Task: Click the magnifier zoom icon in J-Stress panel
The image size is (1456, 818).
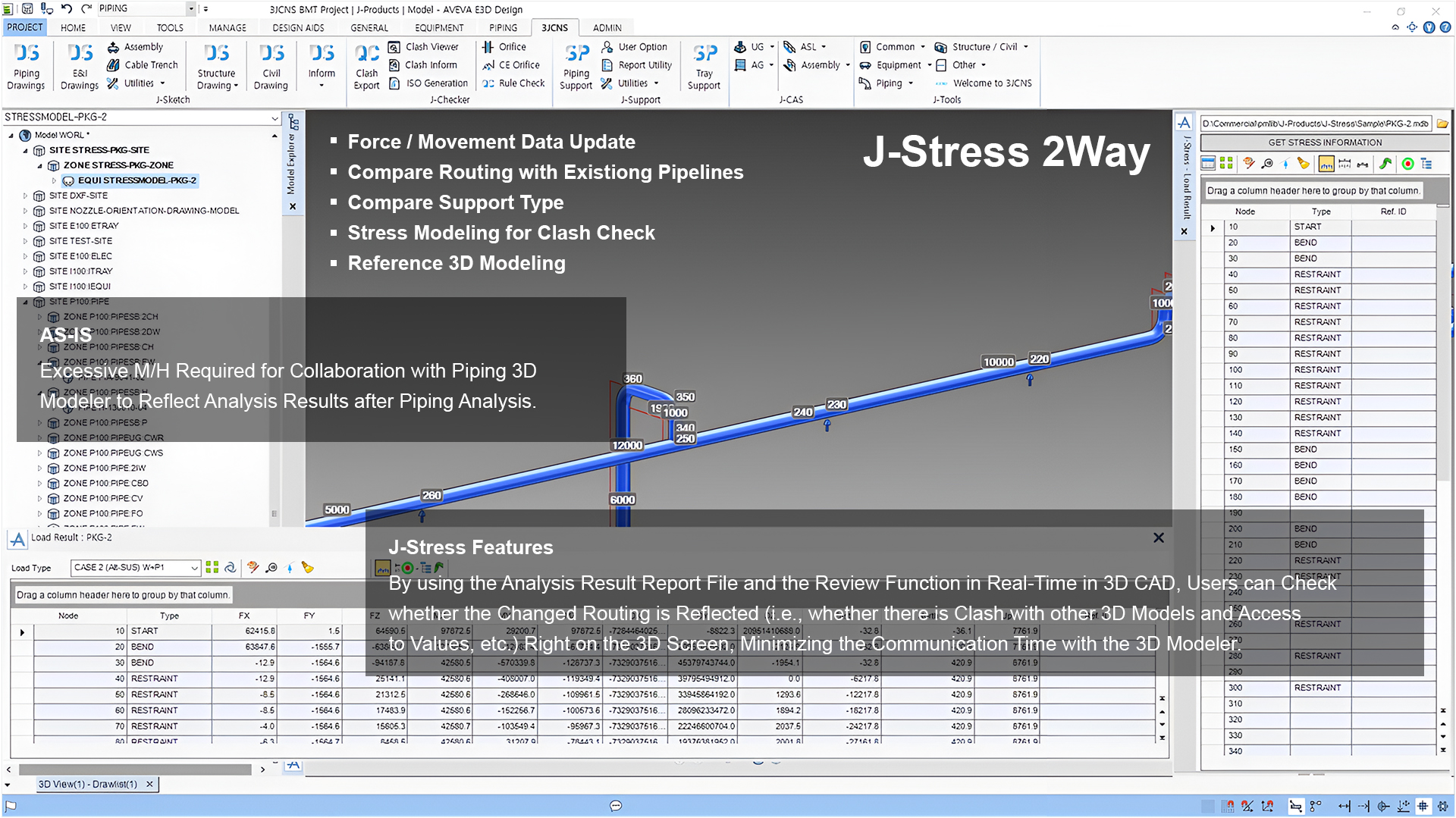Action: 1267,164
